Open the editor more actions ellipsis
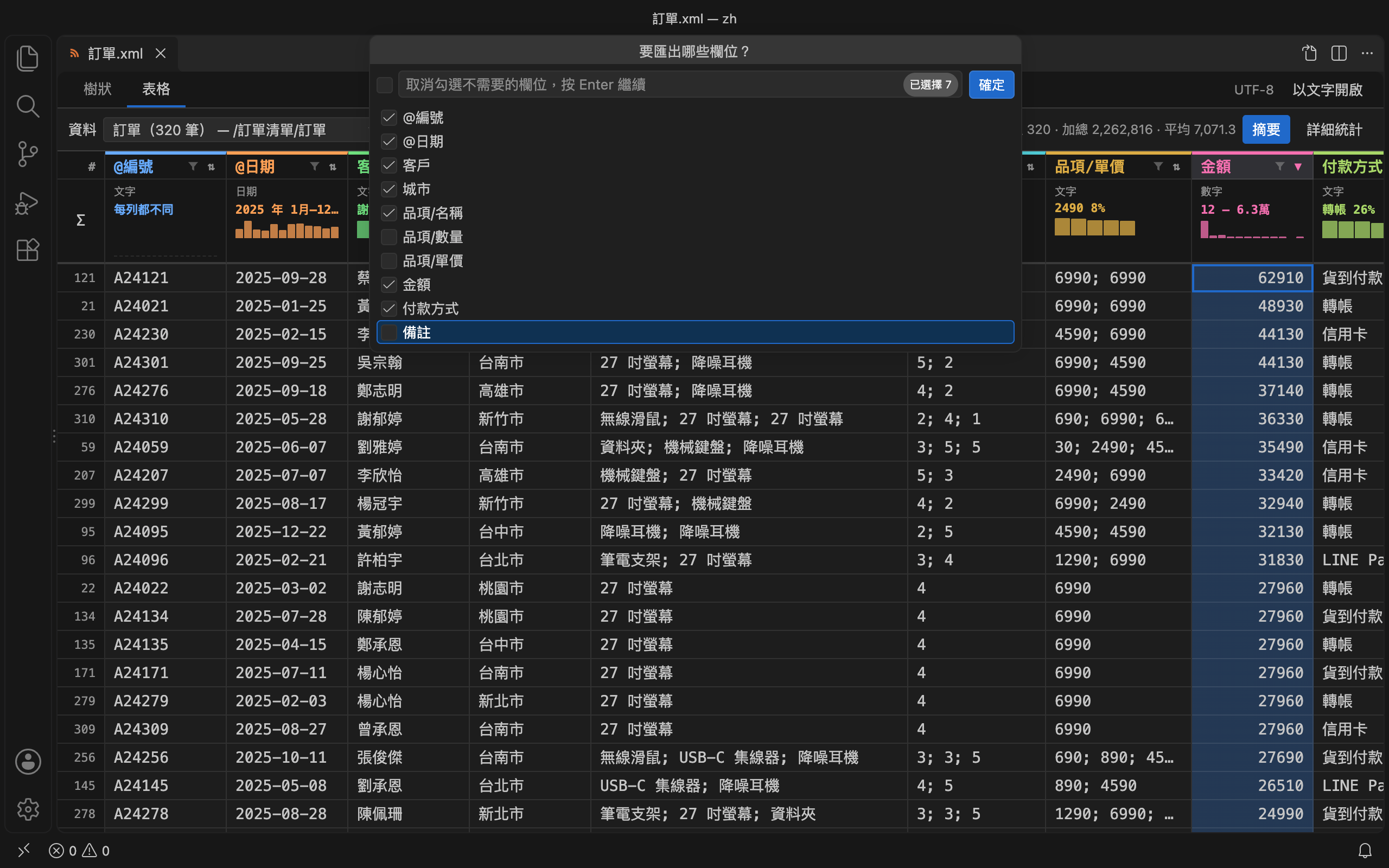Screen dimensions: 1389x868 tap(1367, 53)
